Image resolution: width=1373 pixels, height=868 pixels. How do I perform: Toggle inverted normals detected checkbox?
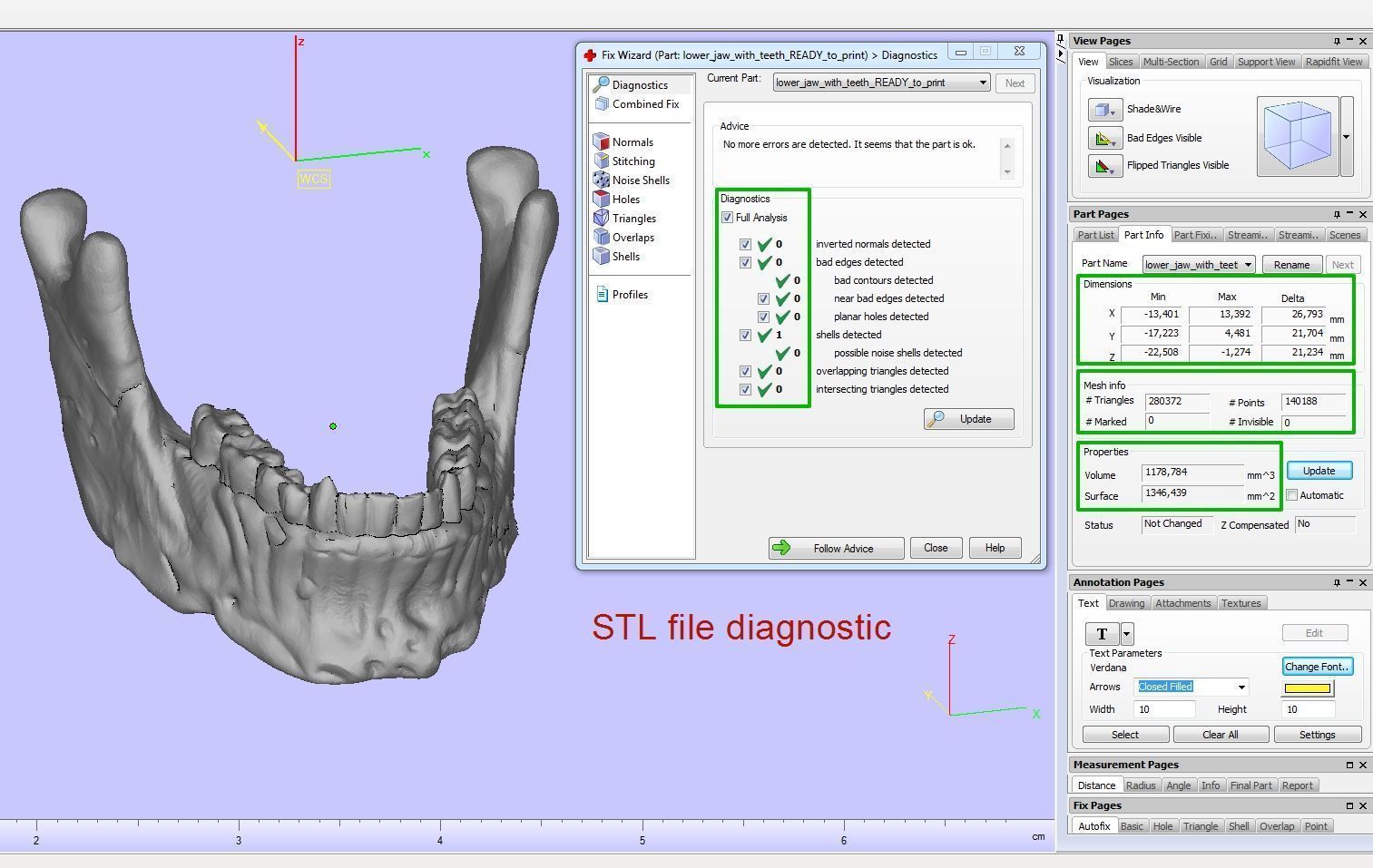[745, 244]
